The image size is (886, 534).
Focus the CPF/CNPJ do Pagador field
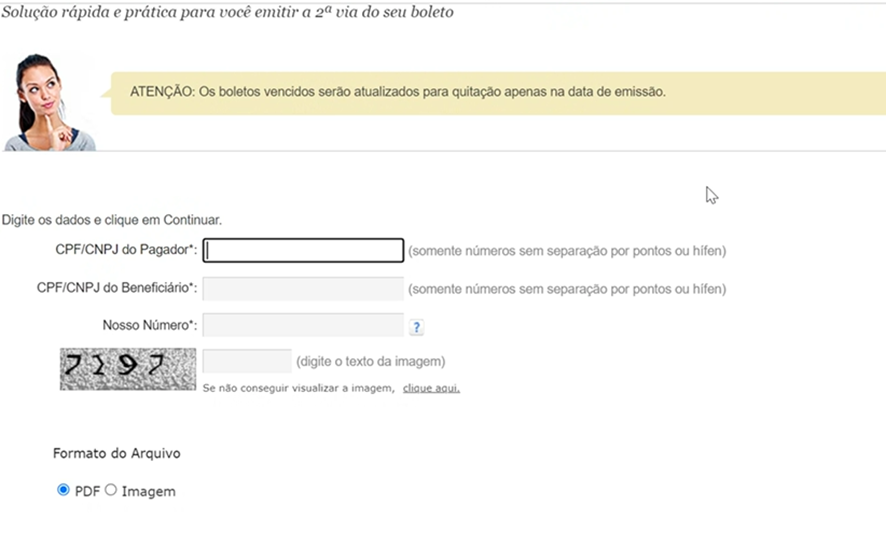tap(303, 250)
